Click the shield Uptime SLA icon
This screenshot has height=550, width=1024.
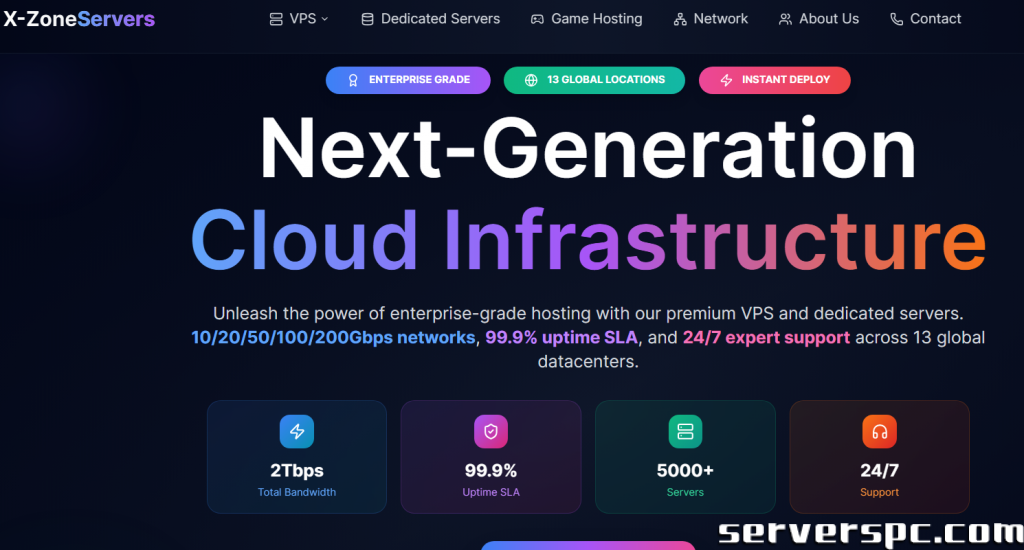tap(490, 431)
